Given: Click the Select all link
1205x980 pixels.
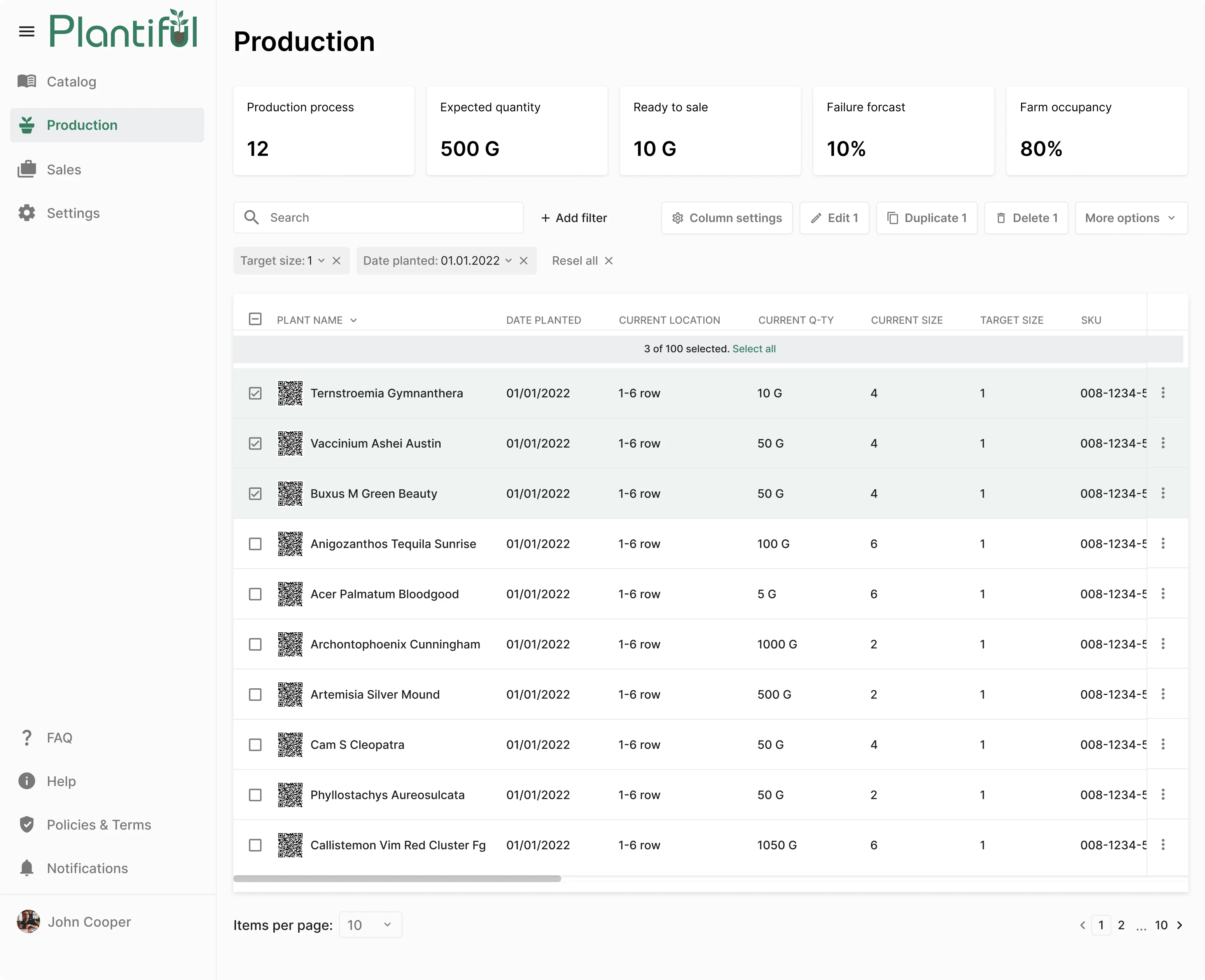Looking at the screenshot, I should tap(754, 349).
